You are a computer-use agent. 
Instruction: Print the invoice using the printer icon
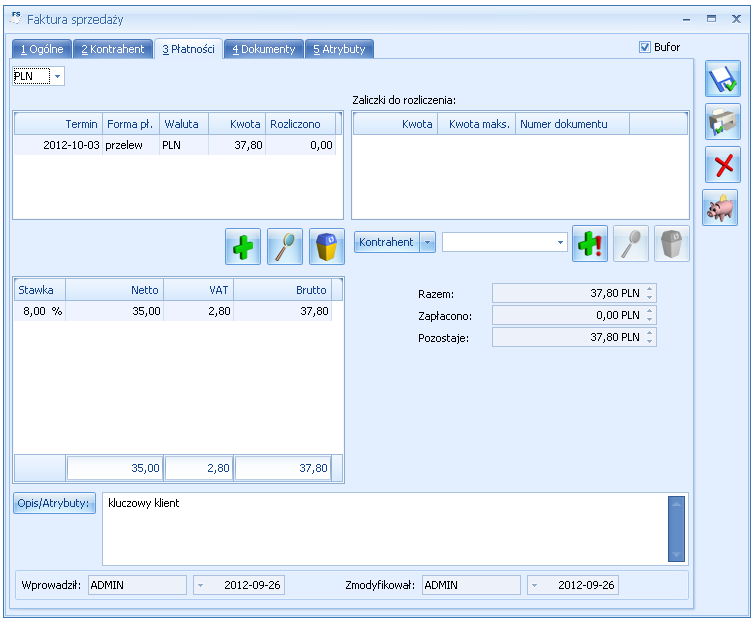click(723, 122)
